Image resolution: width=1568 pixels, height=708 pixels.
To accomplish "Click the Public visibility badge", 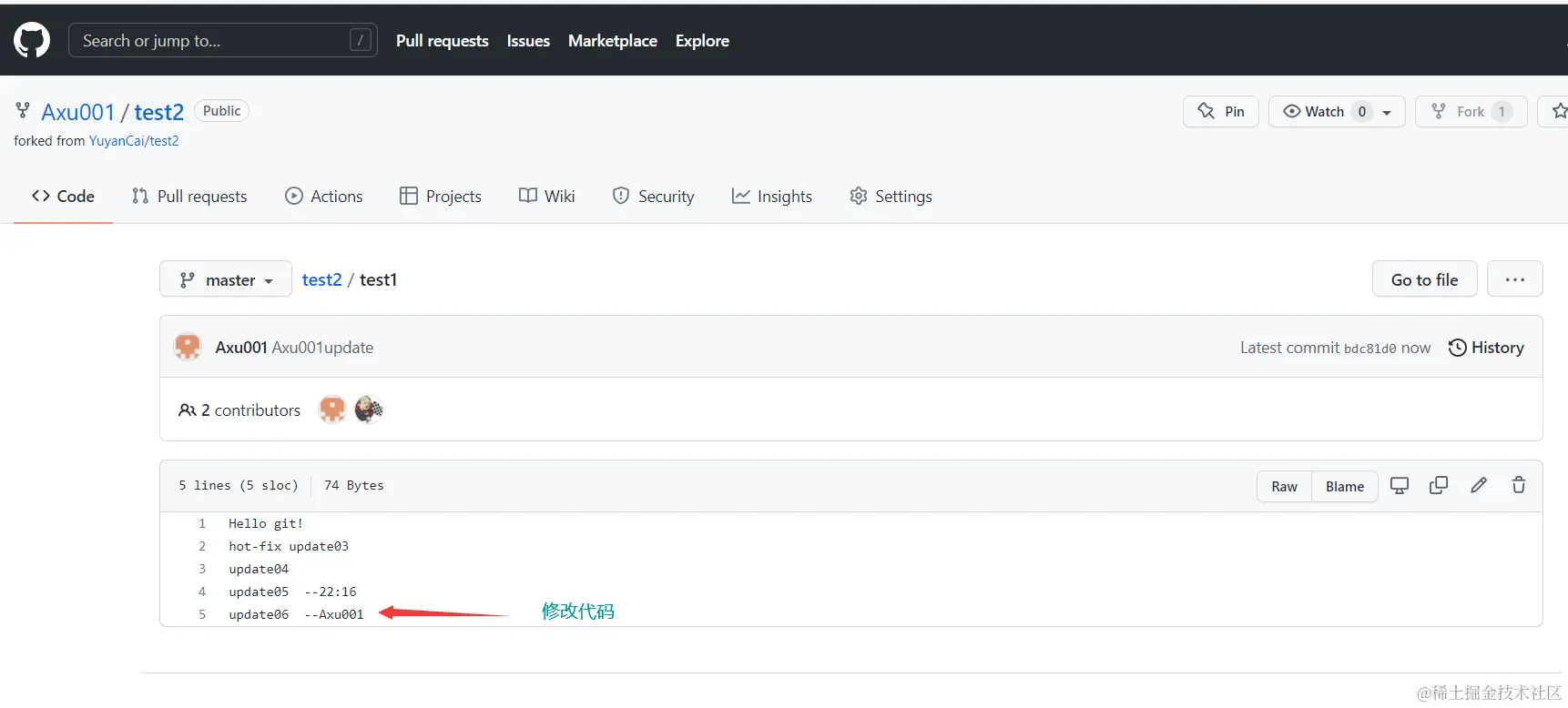I will click(221, 111).
